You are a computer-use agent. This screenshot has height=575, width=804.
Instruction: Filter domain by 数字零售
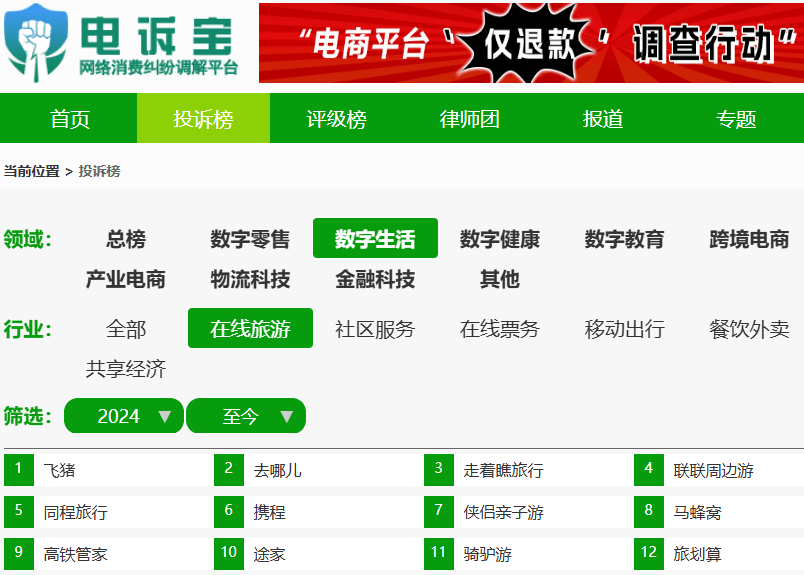[250, 240]
